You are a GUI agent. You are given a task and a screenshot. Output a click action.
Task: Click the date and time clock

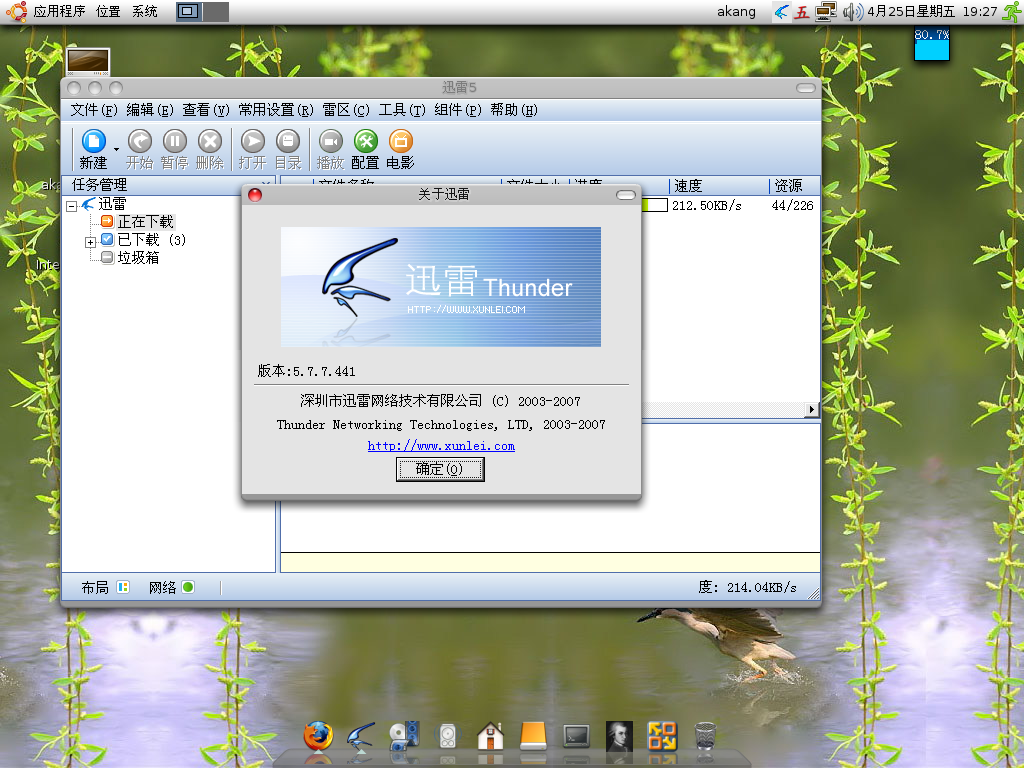(x=932, y=11)
